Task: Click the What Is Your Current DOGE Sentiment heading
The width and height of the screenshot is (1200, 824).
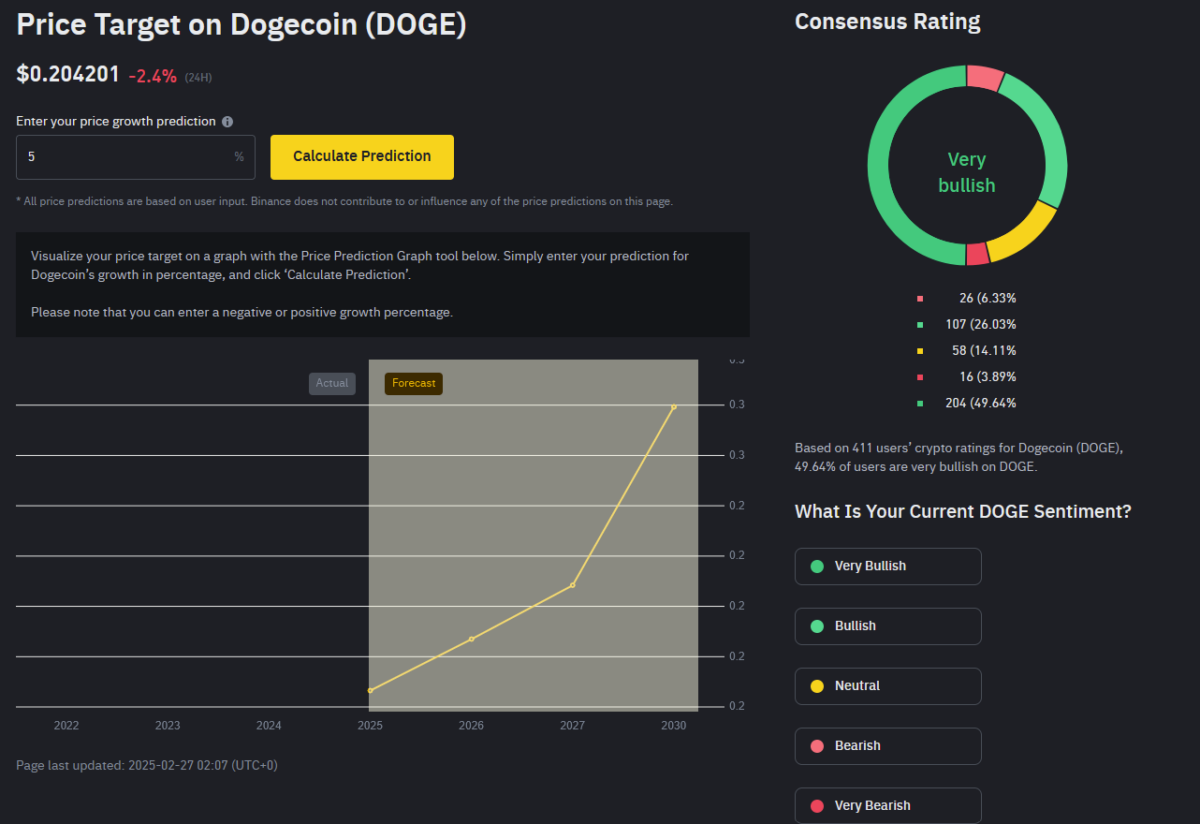Action: (963, 512)
